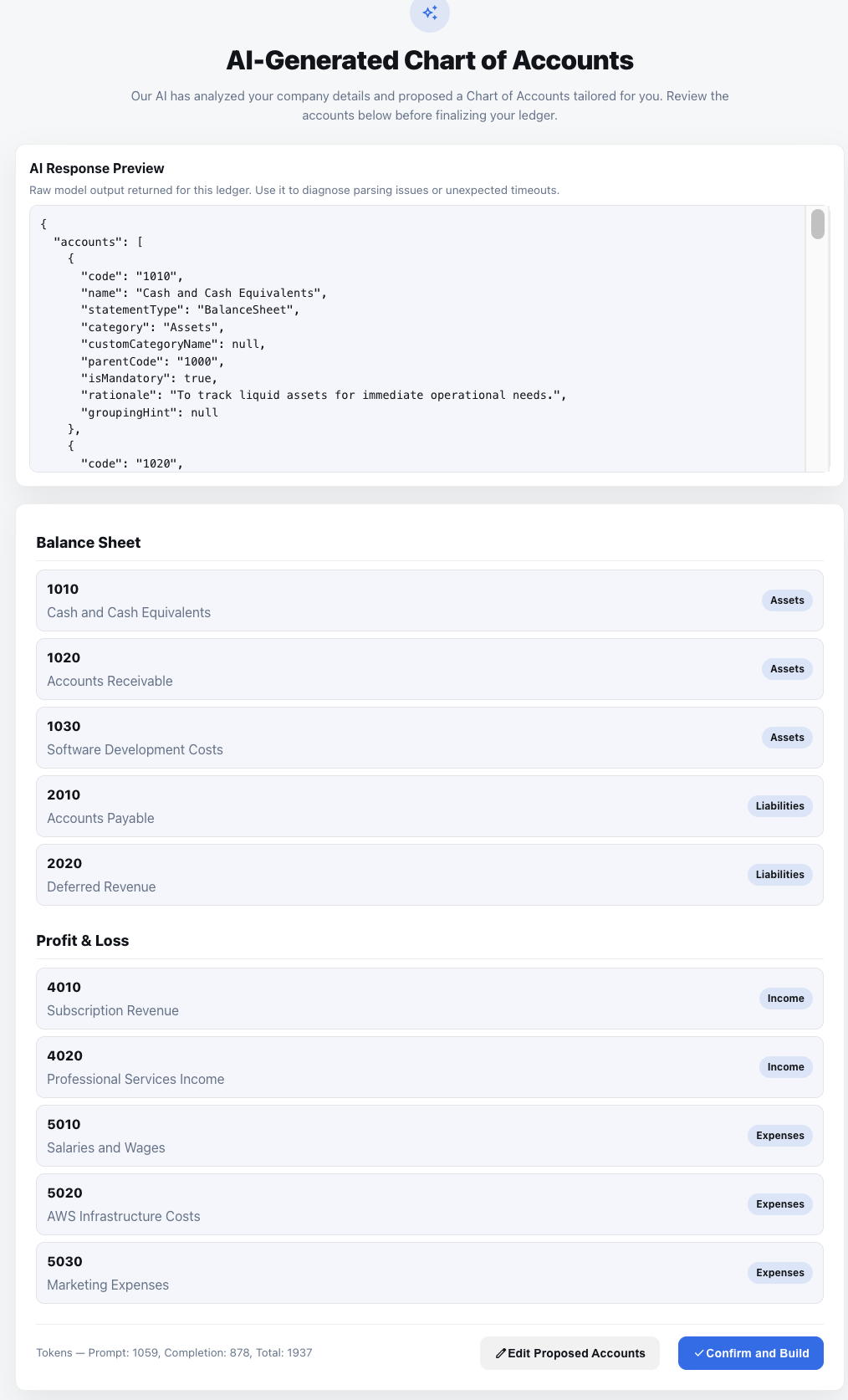The width and height of the screenshot is (848, 1400).
Task: Click the sparkle AI icon at top
Action: 429,13
